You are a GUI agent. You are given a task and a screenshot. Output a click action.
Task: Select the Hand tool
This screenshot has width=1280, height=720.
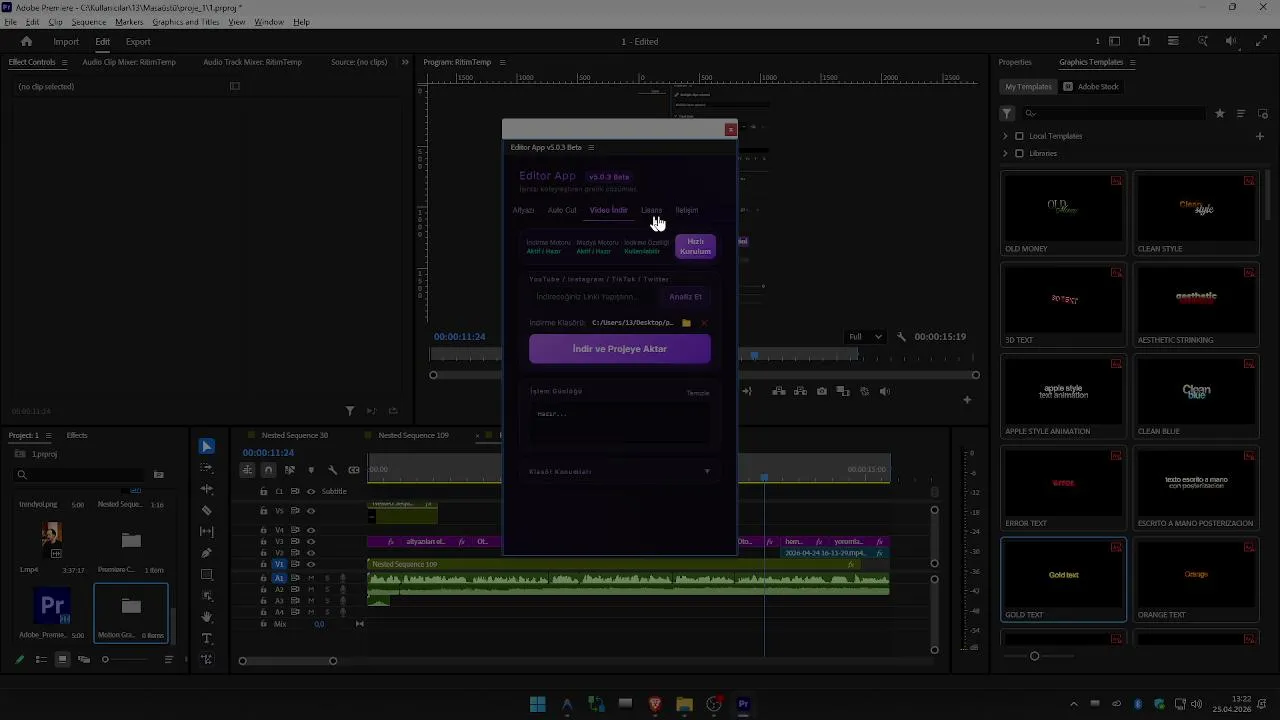pos(207,617)
